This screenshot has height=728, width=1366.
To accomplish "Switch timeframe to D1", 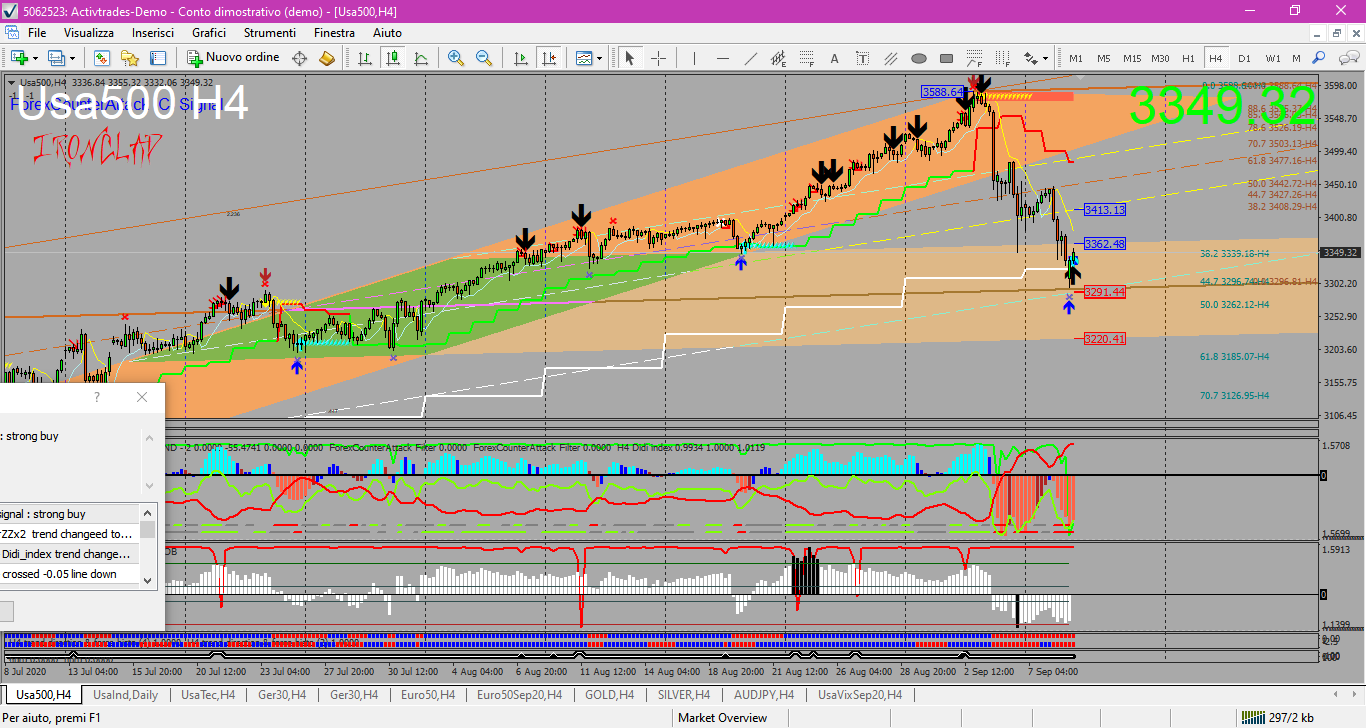I will [1244, 58].
